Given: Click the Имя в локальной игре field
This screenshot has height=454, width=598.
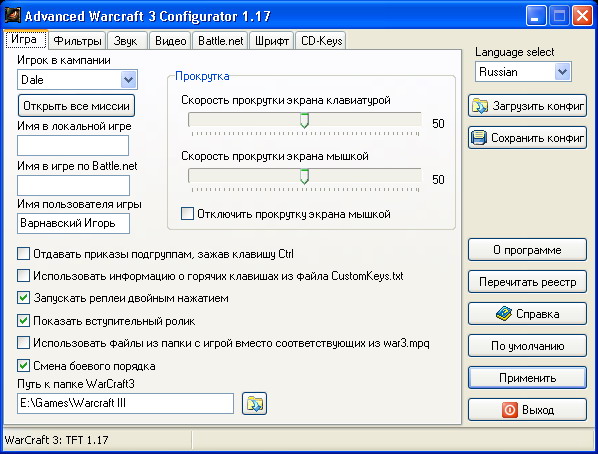Looking at the screenshot, I should 73,145.
